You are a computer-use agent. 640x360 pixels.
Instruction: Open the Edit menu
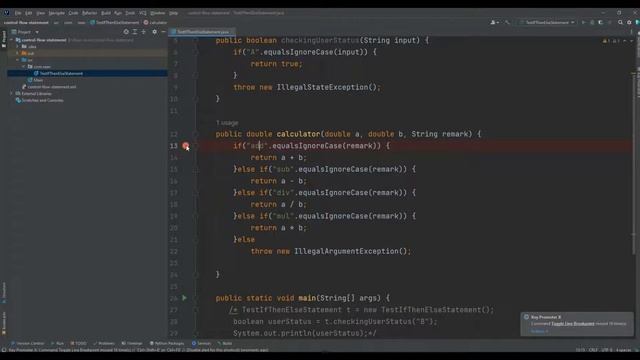29,13
